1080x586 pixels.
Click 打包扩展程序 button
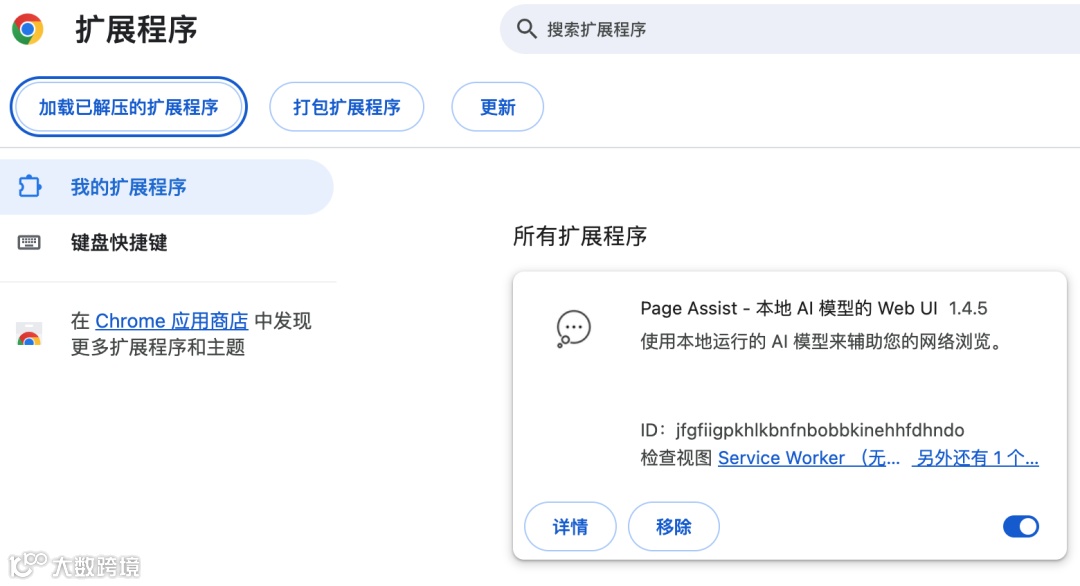(x=346, y=107)
